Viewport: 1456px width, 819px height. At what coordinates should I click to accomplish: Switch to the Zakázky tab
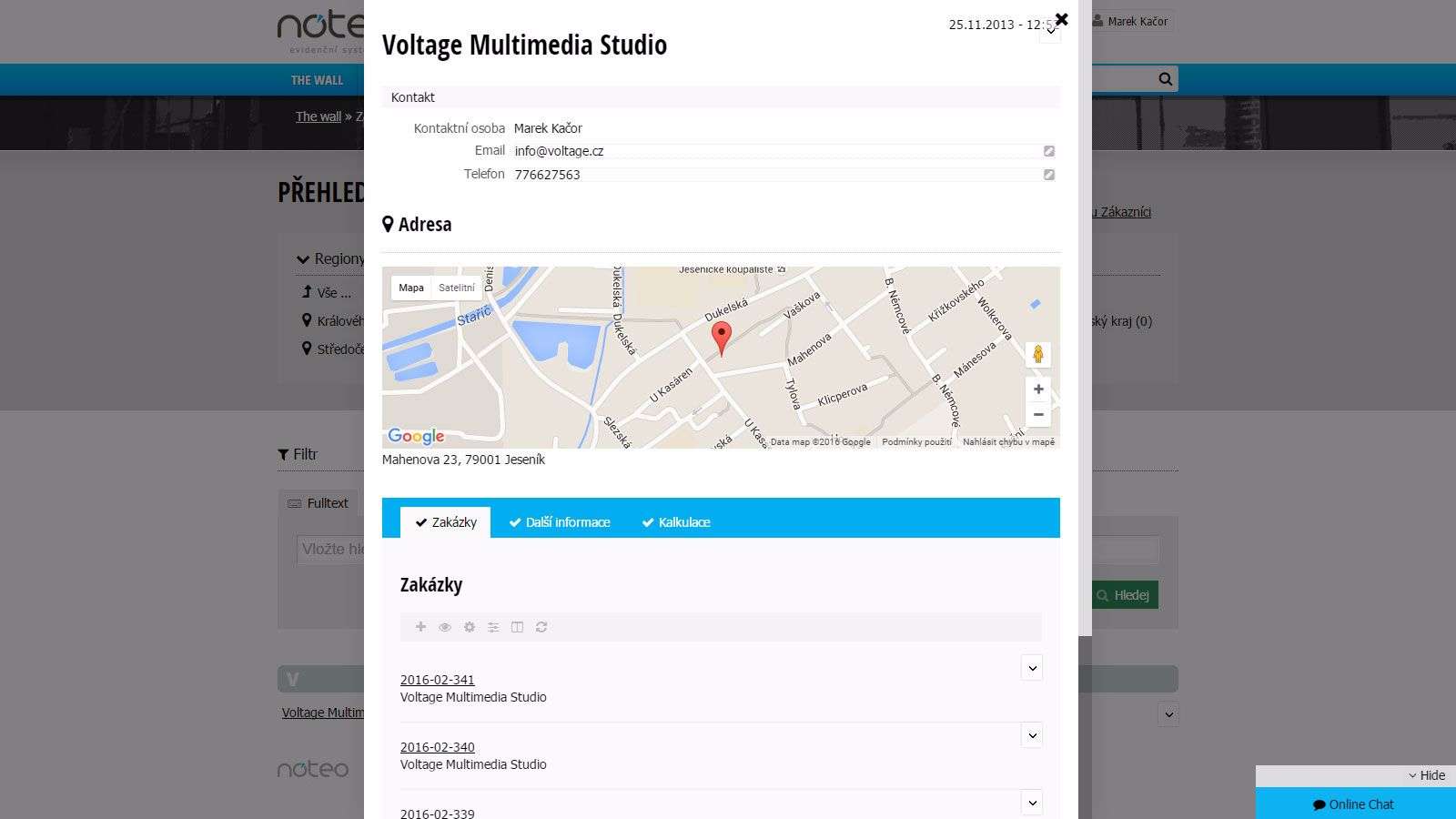(x=446, y=522)
